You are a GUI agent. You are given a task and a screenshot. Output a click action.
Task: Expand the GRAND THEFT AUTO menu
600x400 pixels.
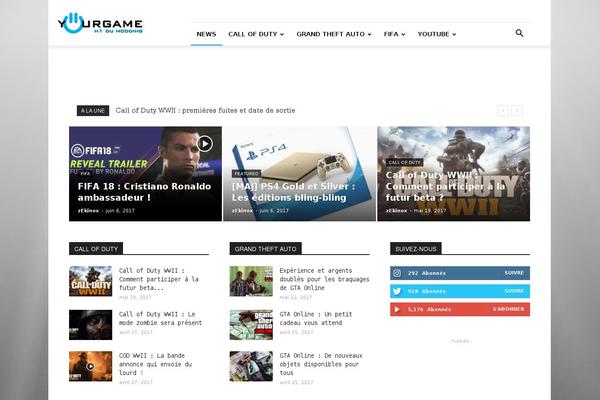coord(334,34)
